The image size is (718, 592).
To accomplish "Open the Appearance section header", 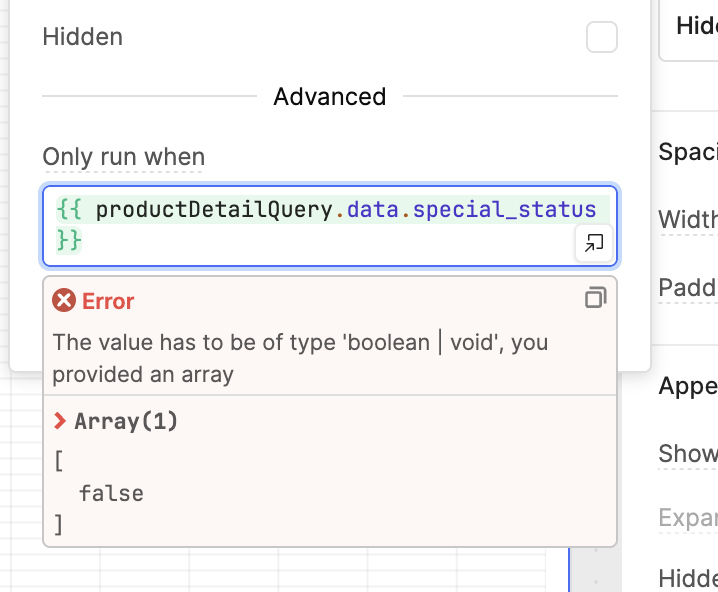I will [688, 386].
